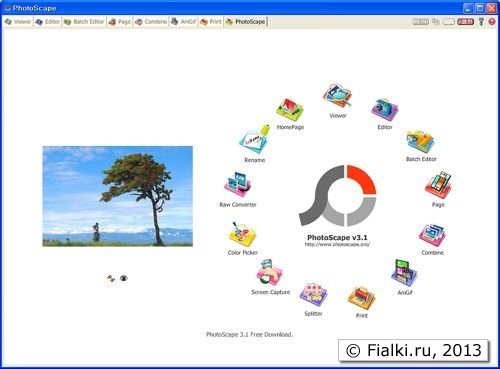
Task: Switch to the Print tab
Action: (x=211, y=22)
